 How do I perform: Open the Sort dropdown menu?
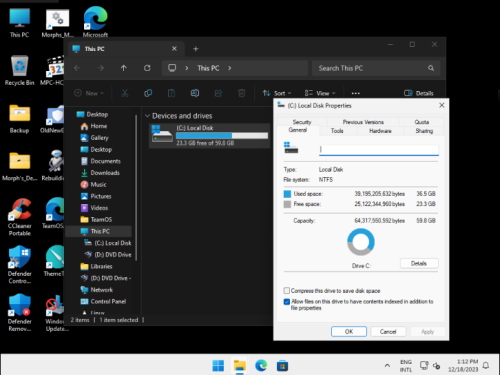[x=277, y=93]
